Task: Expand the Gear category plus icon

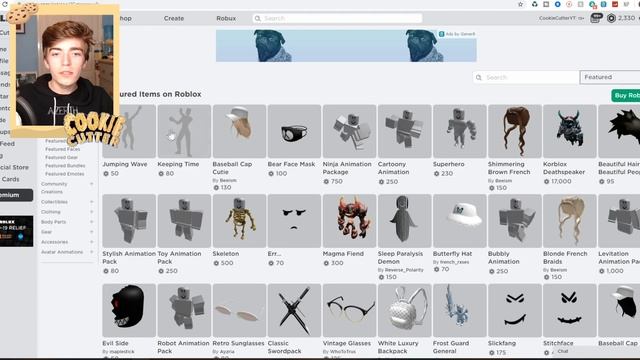Action: pyautogui.click(x=91, y=232)
